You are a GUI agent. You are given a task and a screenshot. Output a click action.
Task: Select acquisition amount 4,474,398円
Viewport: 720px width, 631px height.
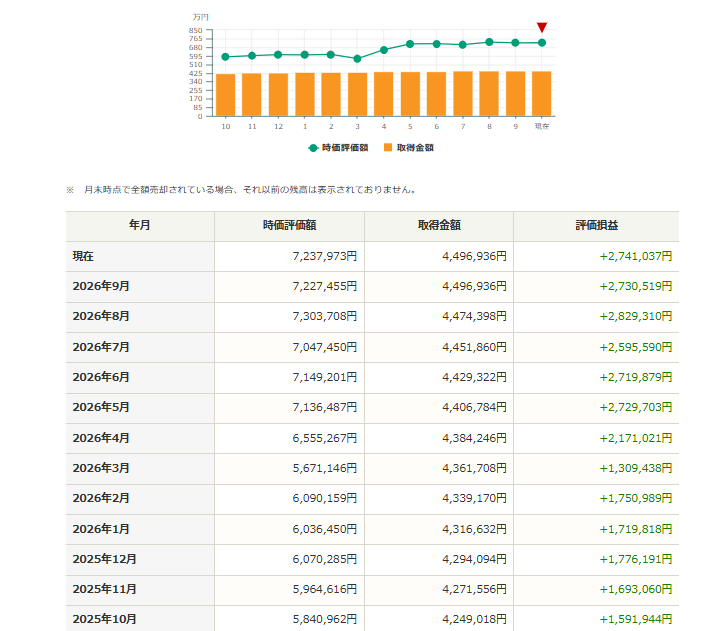tap(474, 316)
